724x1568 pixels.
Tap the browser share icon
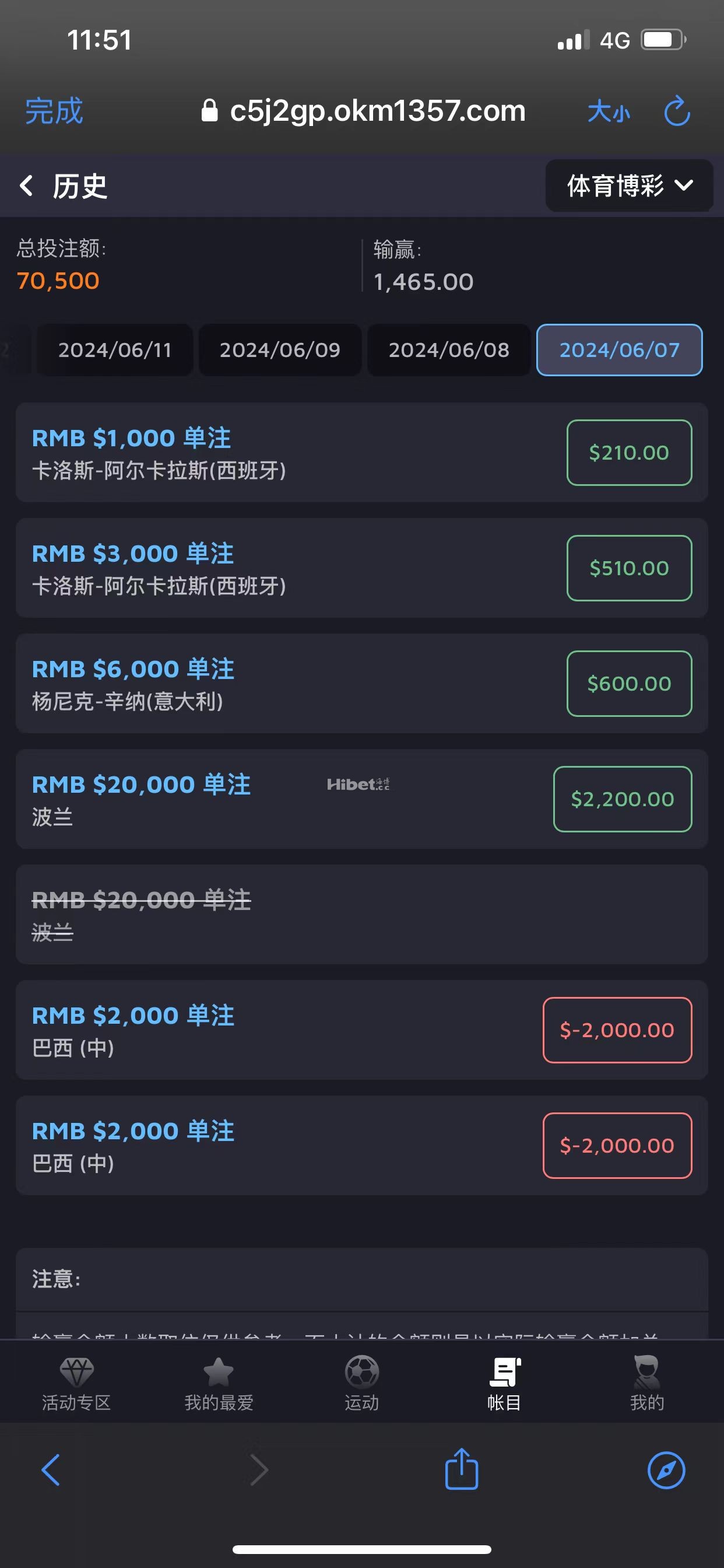click(461, 1470)
